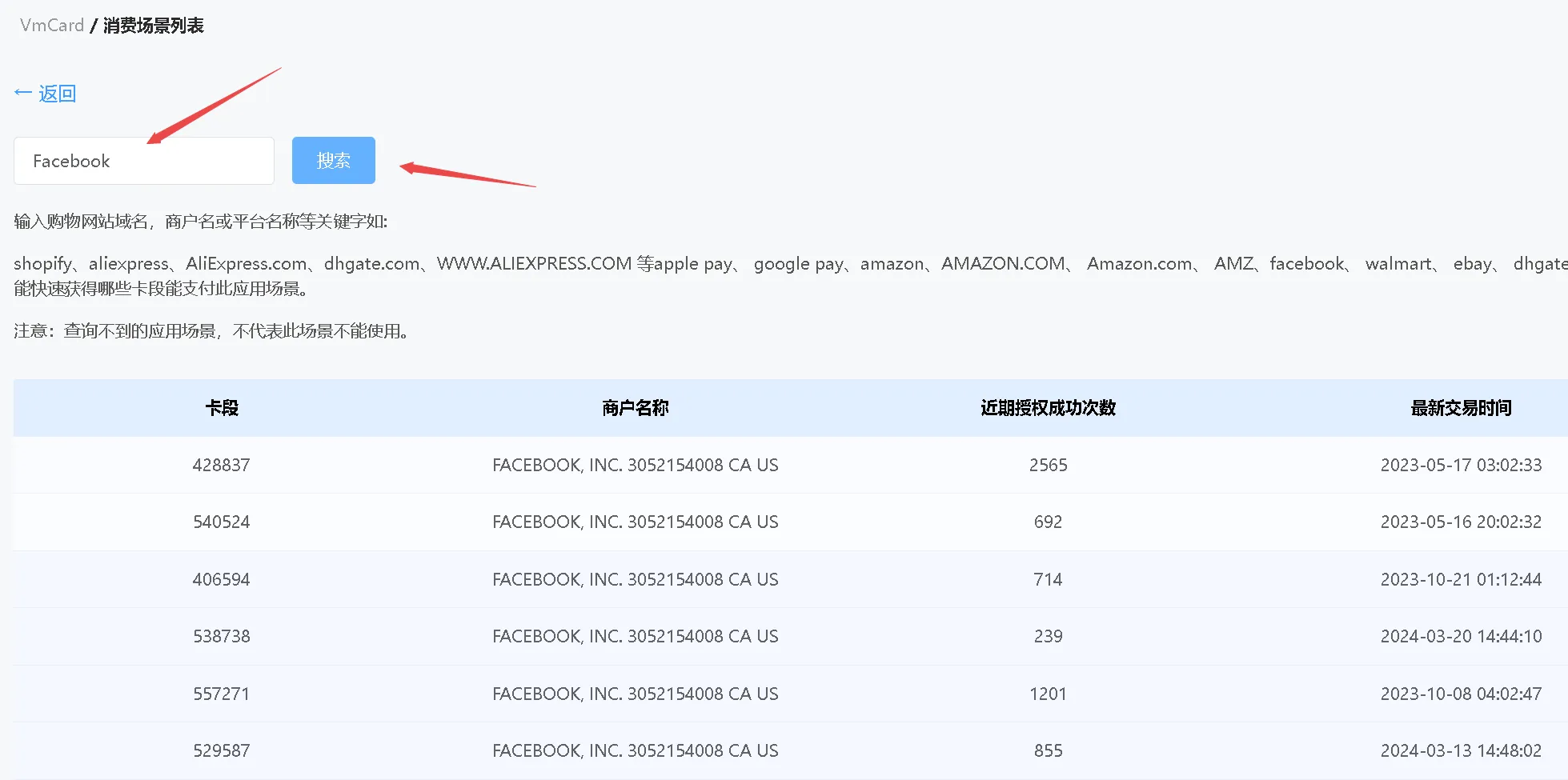Click merchant name in the 557271 row
This screenshot has width=1568, height=780.
click(636, 694)
